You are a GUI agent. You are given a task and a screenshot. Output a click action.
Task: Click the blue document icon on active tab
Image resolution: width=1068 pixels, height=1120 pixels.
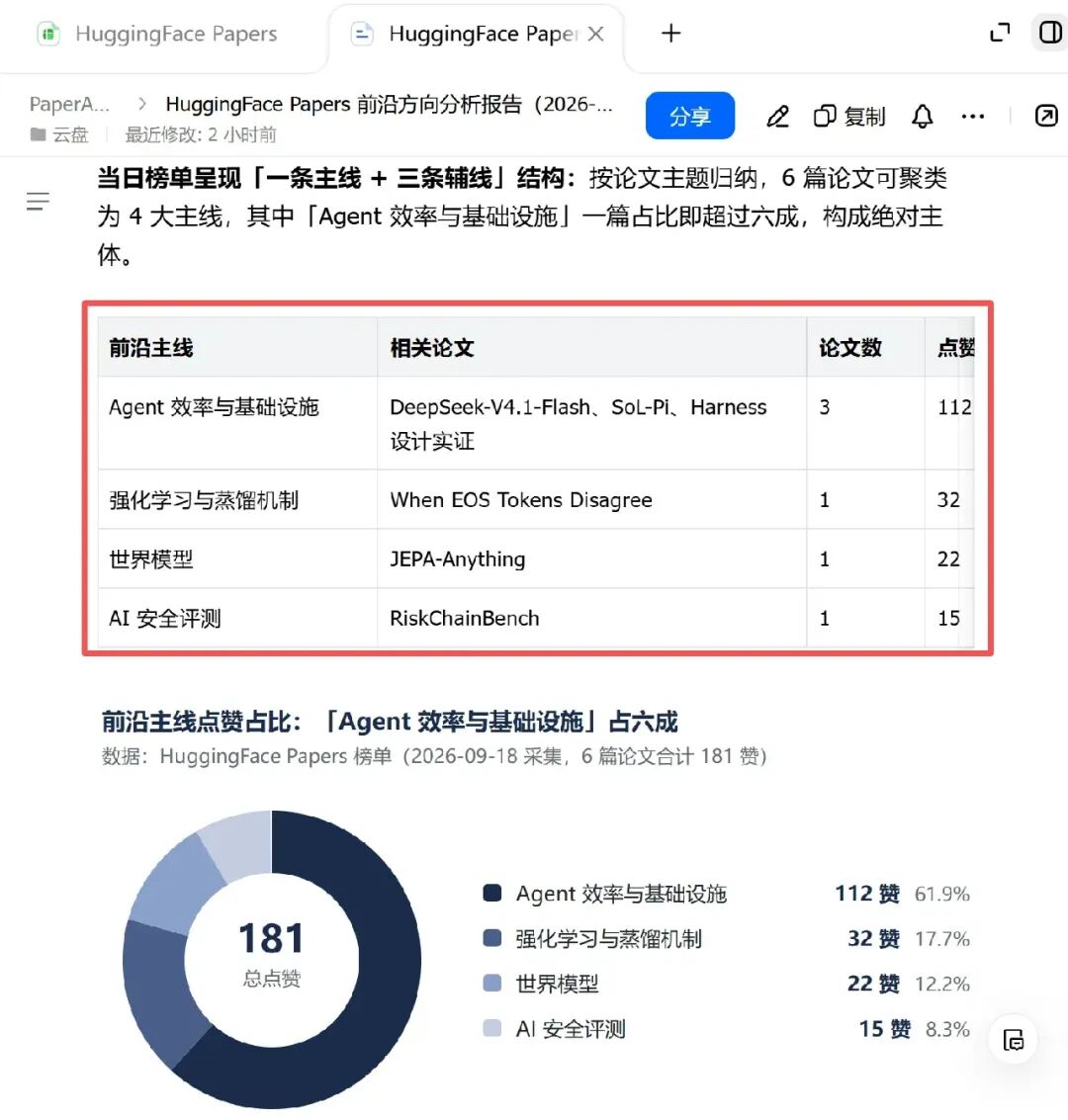[362, 34]
